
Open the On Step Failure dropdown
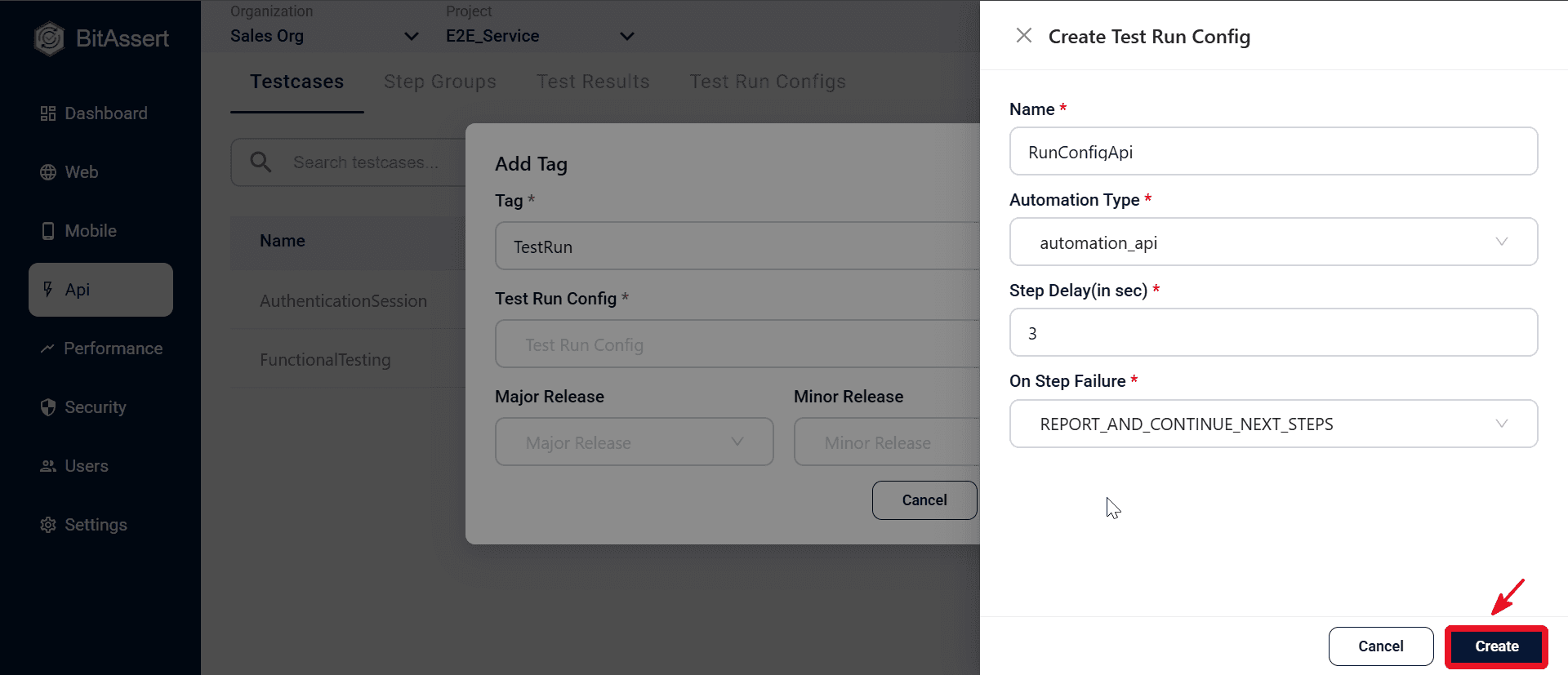tap(1273, 424)
